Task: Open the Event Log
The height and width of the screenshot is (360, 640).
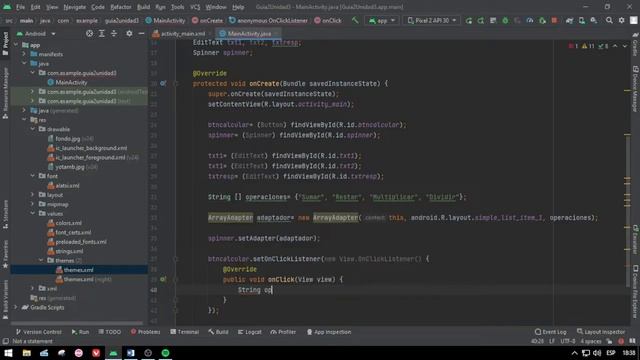Action: pos(550,332)
